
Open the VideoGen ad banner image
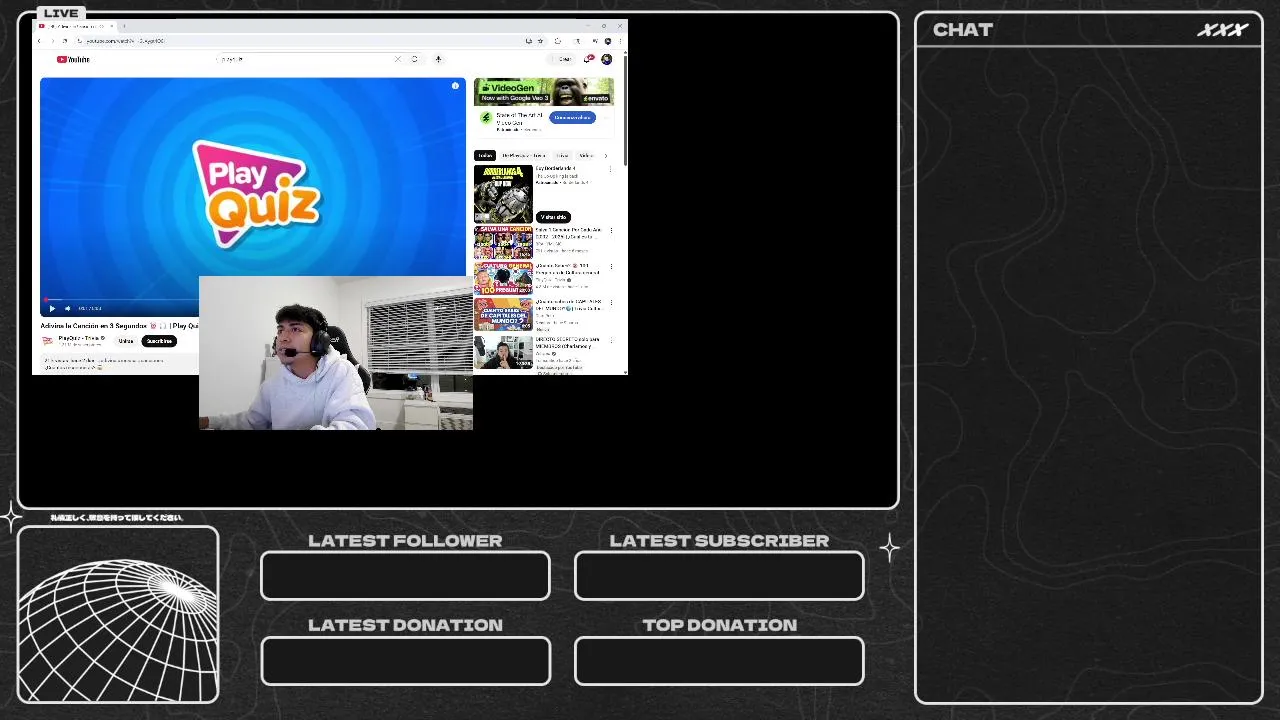(x=544, y=92)
